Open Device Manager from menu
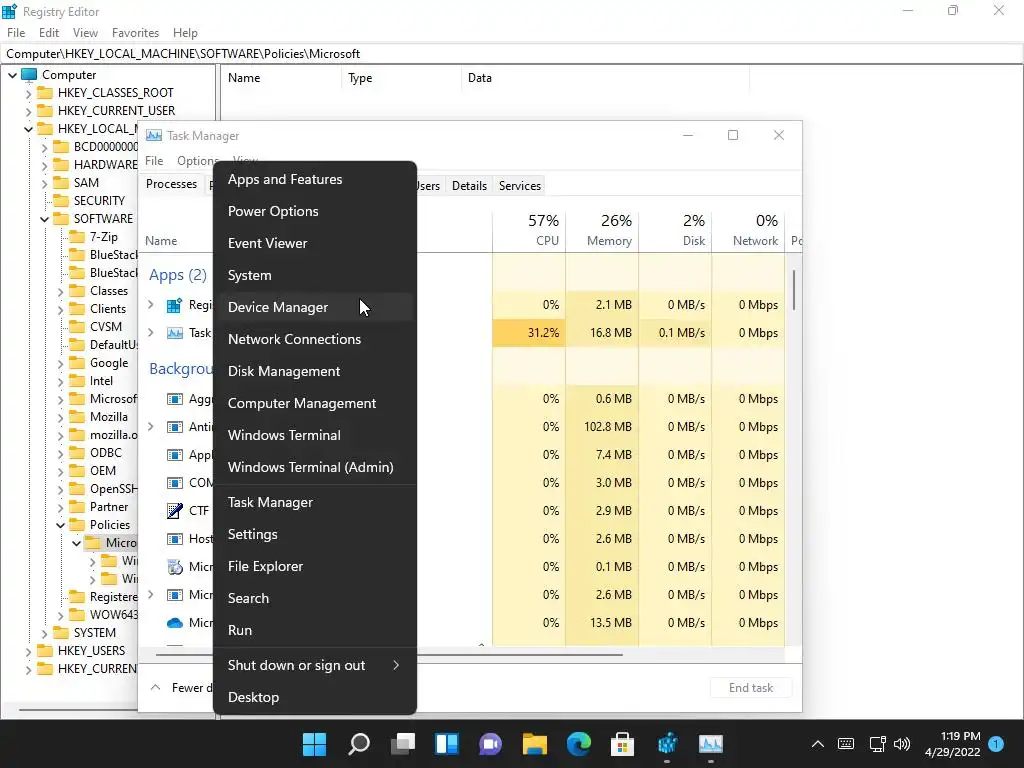 [x=315, y=307]
